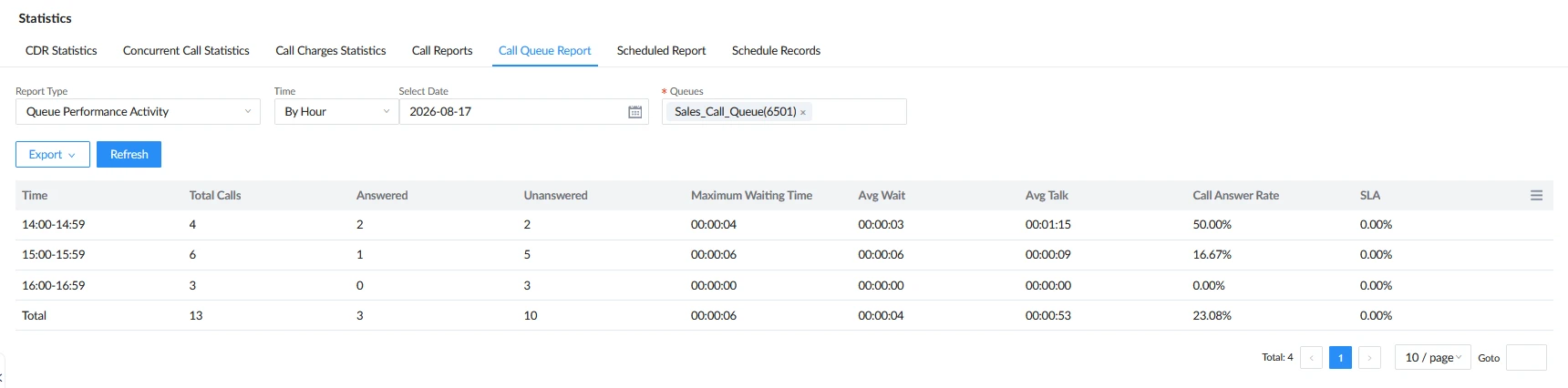Click the 23.08% total answer rate
The width and height of the screenshot is (1568, 388).
coord(1212,316)
